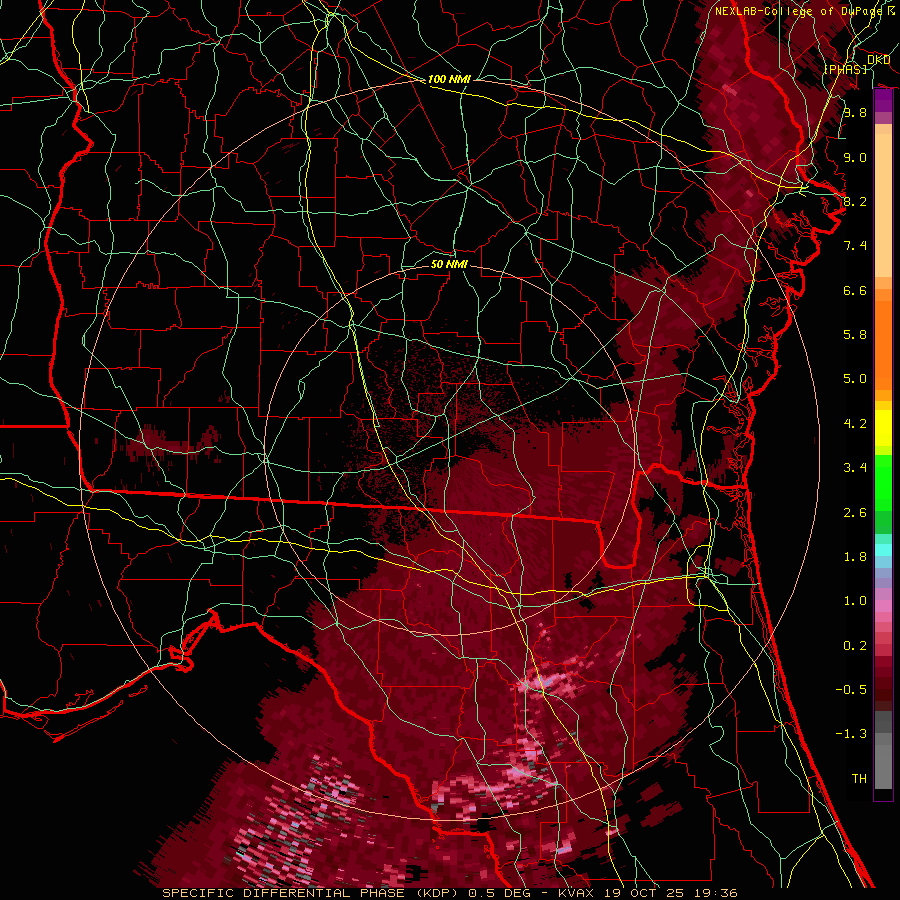Pick the purple segment atop the color bar

tap(883, 101)
